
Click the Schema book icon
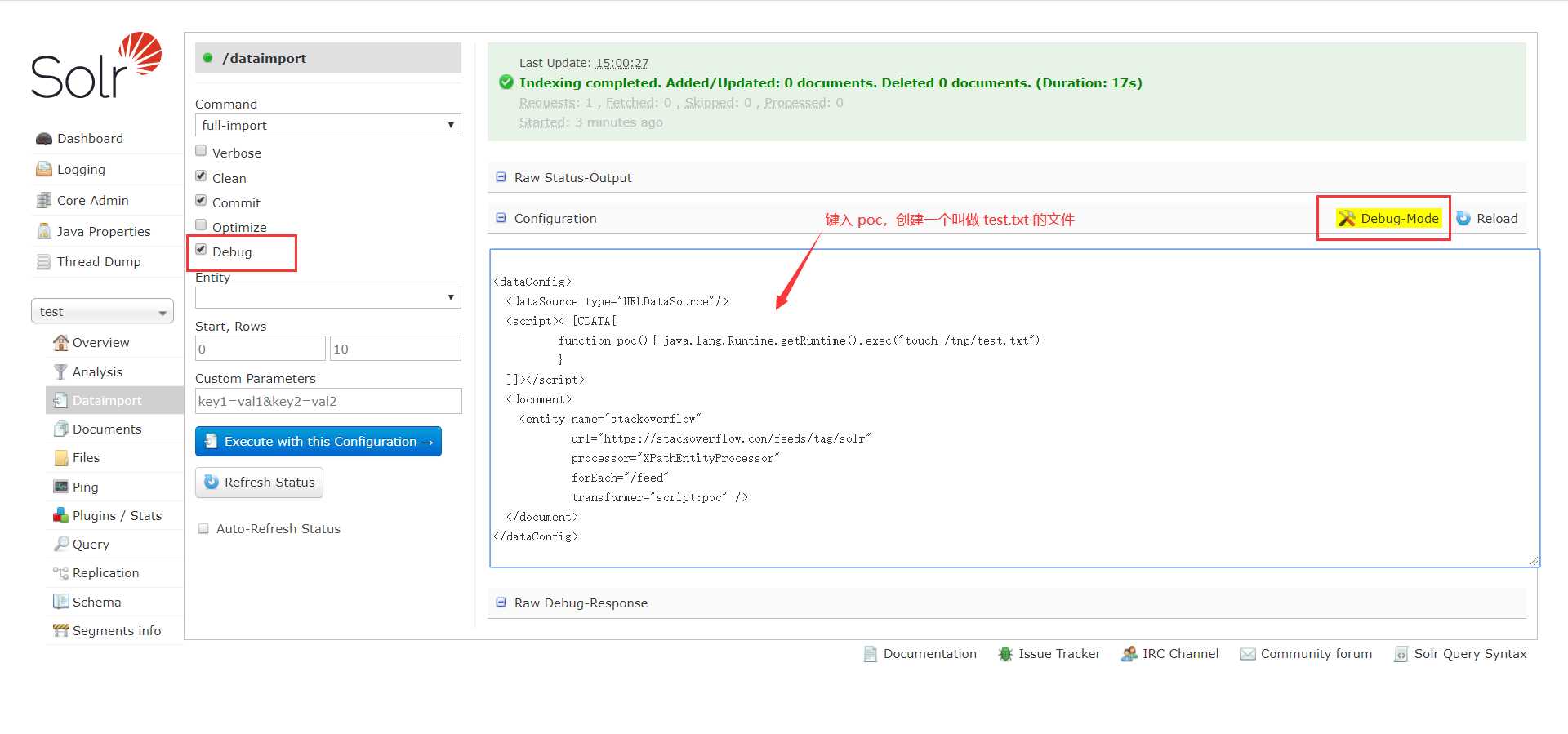pyautogui.click(x=61, y=602)
